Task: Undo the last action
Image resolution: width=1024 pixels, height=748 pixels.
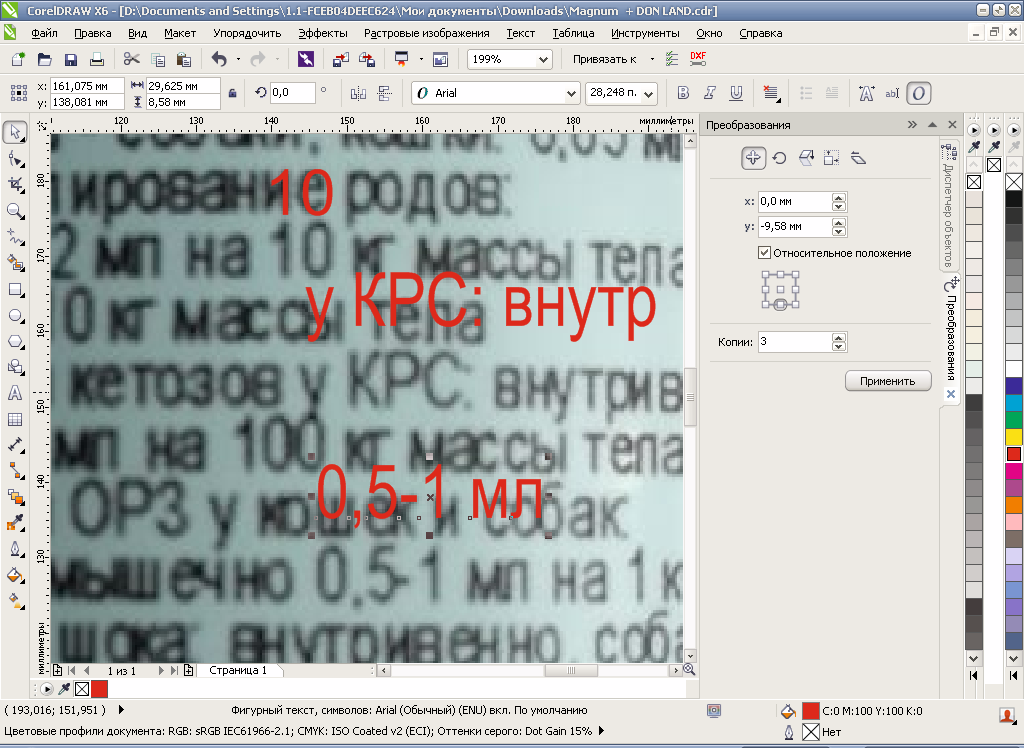Action: (x=219, y=59)
